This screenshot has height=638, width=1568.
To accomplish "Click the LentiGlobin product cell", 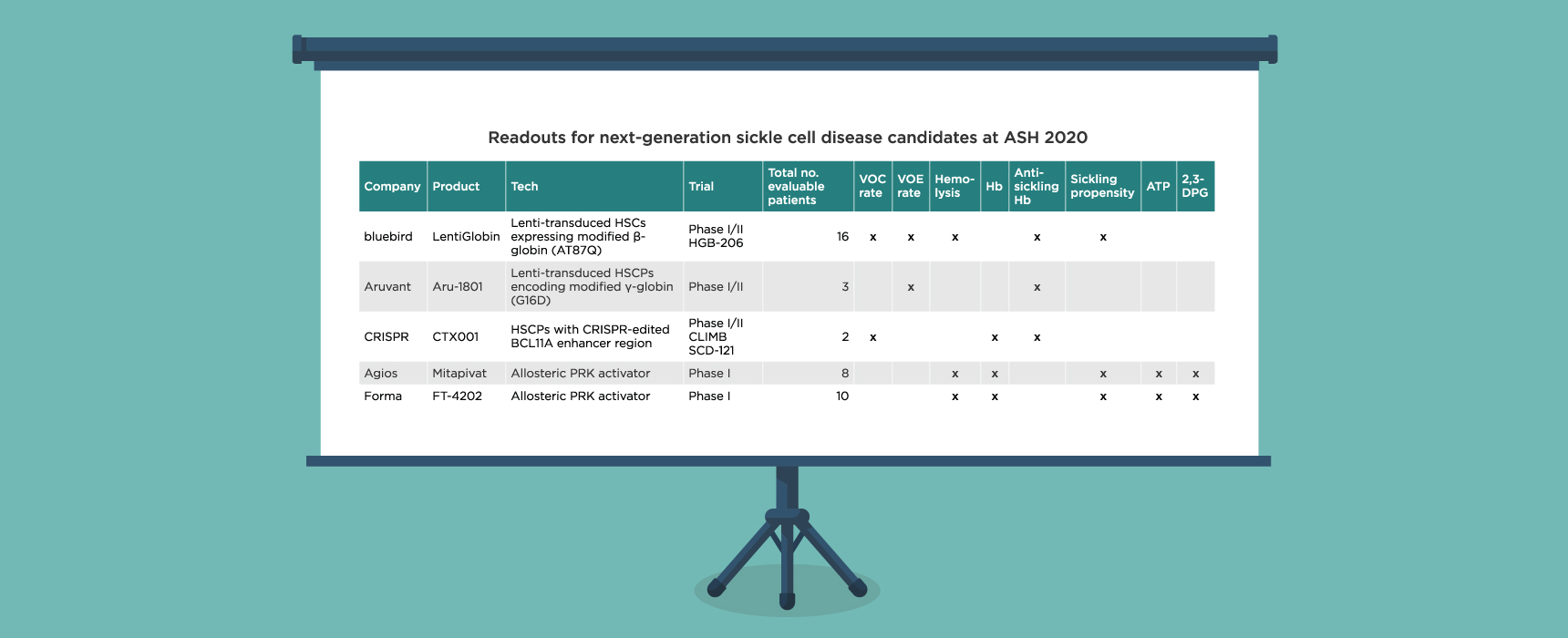I will click(x=466, y=237).
